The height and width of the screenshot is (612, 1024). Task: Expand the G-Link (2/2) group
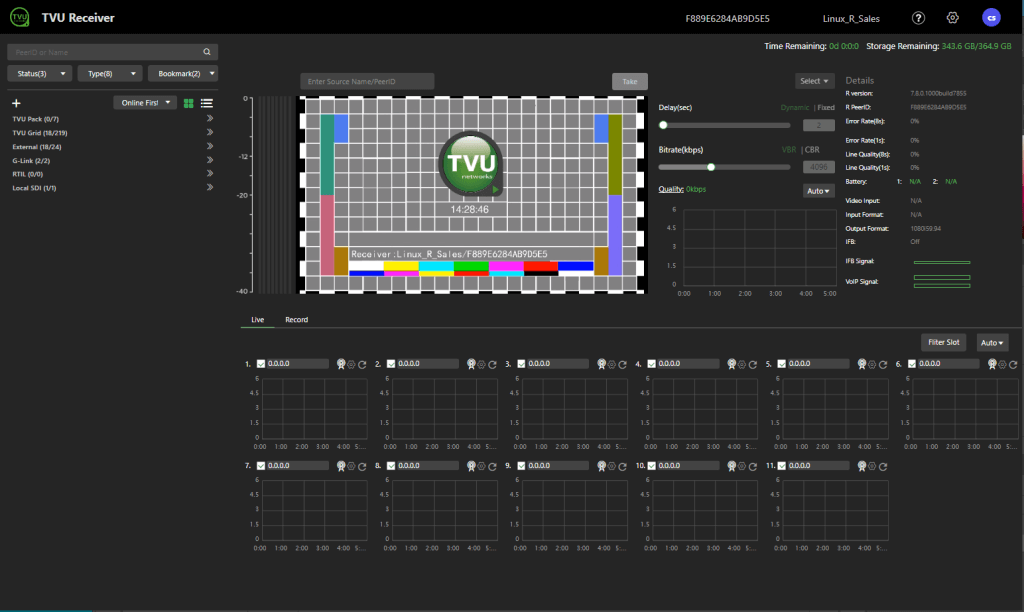(210, 160)
